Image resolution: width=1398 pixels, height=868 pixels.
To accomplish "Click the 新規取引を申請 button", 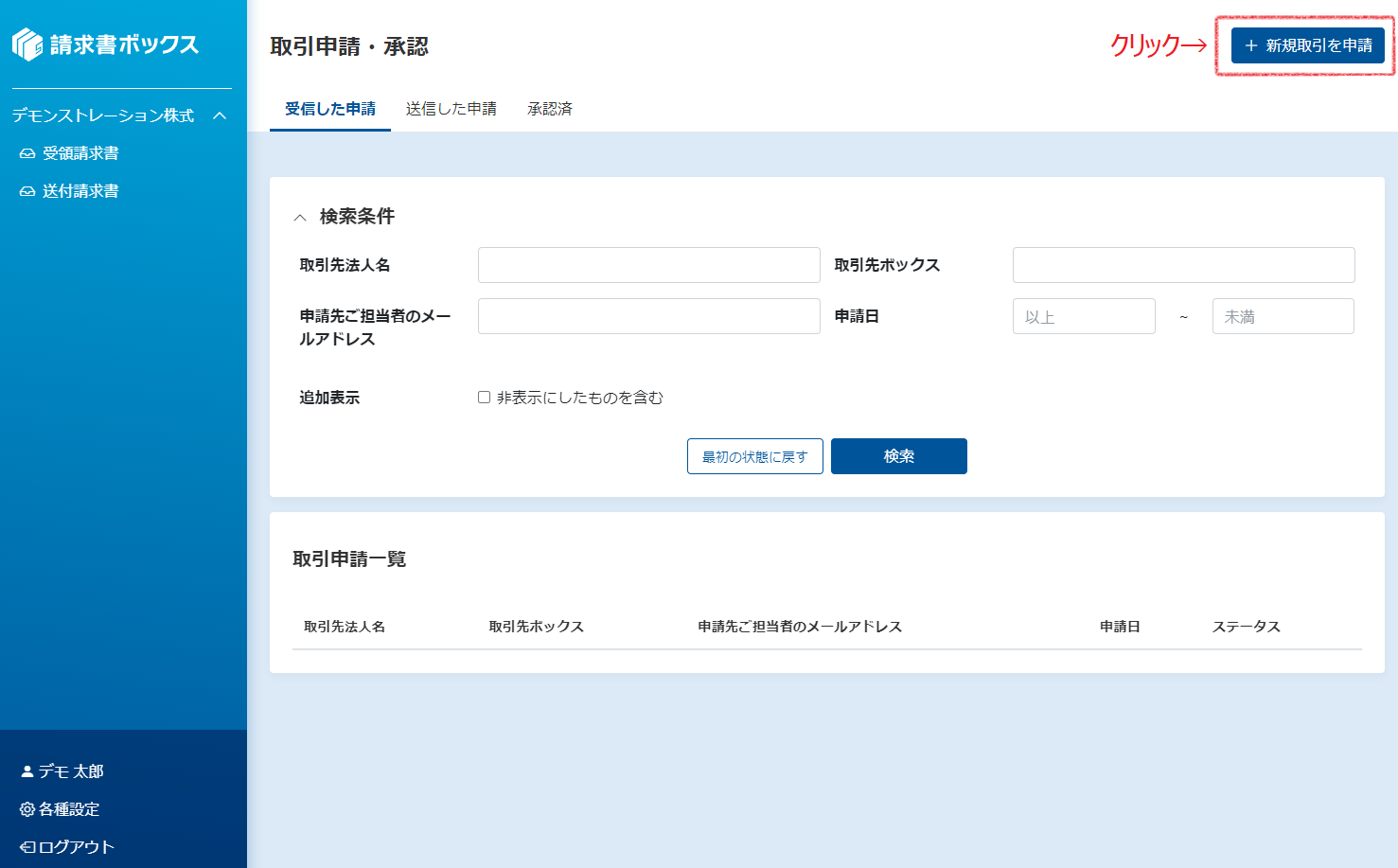I will click(1308, 45).
